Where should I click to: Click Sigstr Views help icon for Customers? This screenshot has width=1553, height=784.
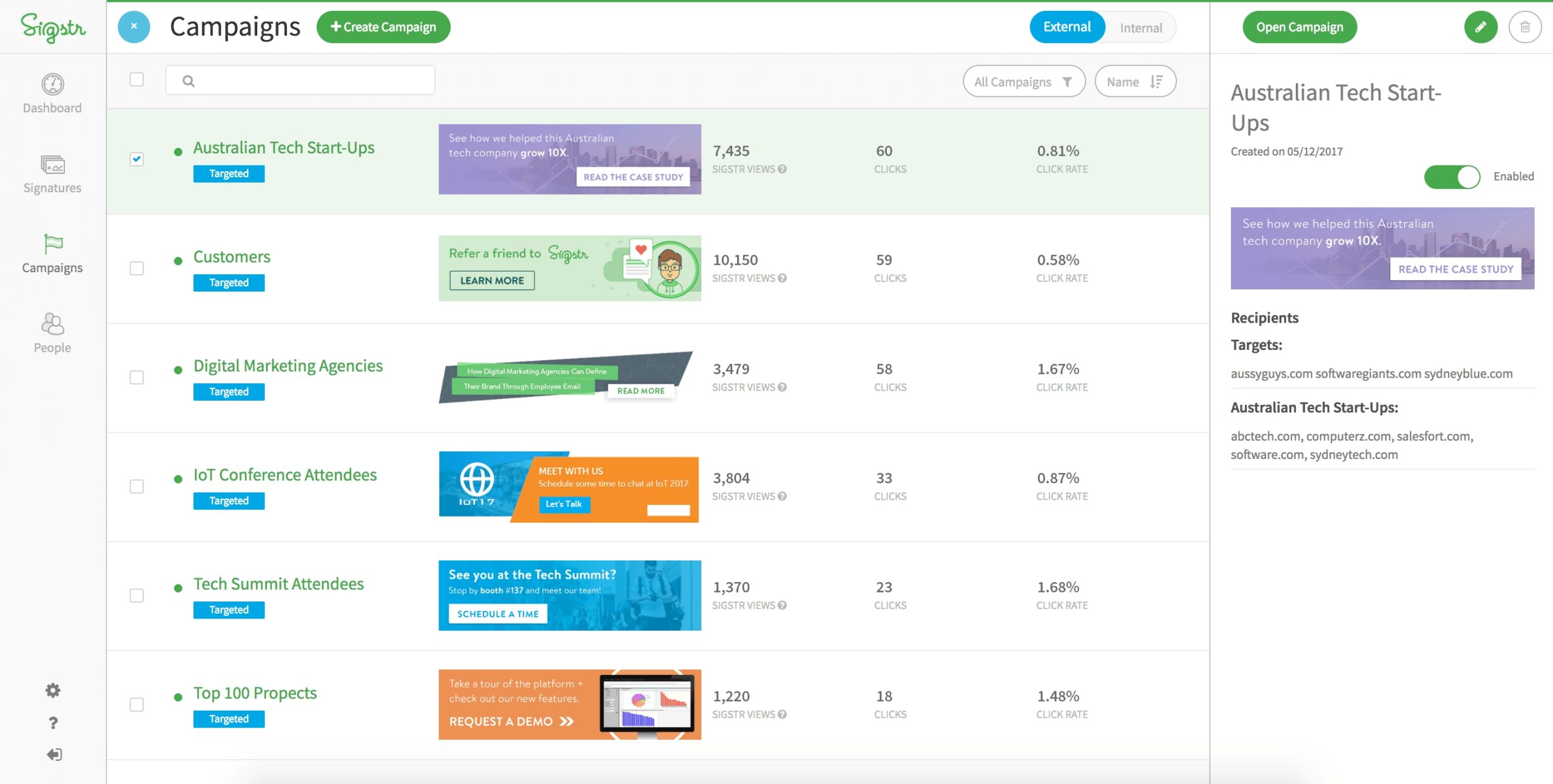pos(783,278)
